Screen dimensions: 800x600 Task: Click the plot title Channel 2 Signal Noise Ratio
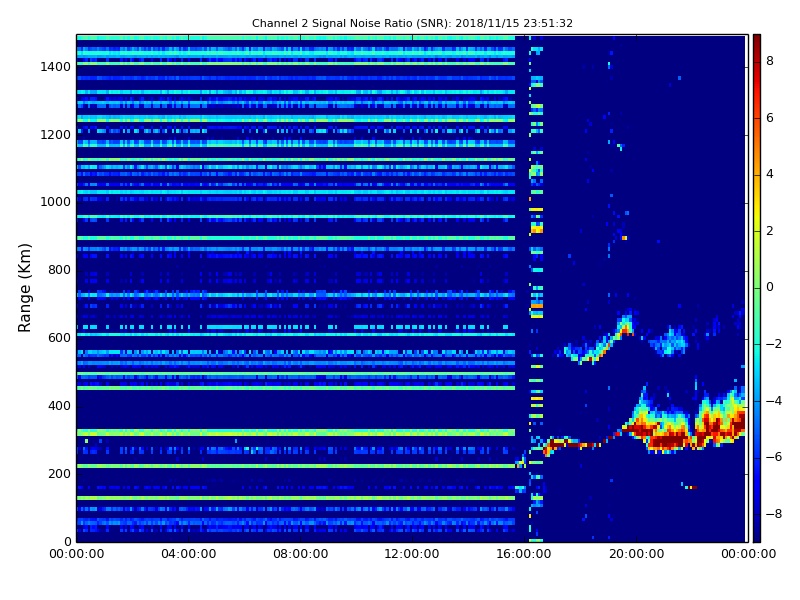pyautogui.click(x=412, y=23)
